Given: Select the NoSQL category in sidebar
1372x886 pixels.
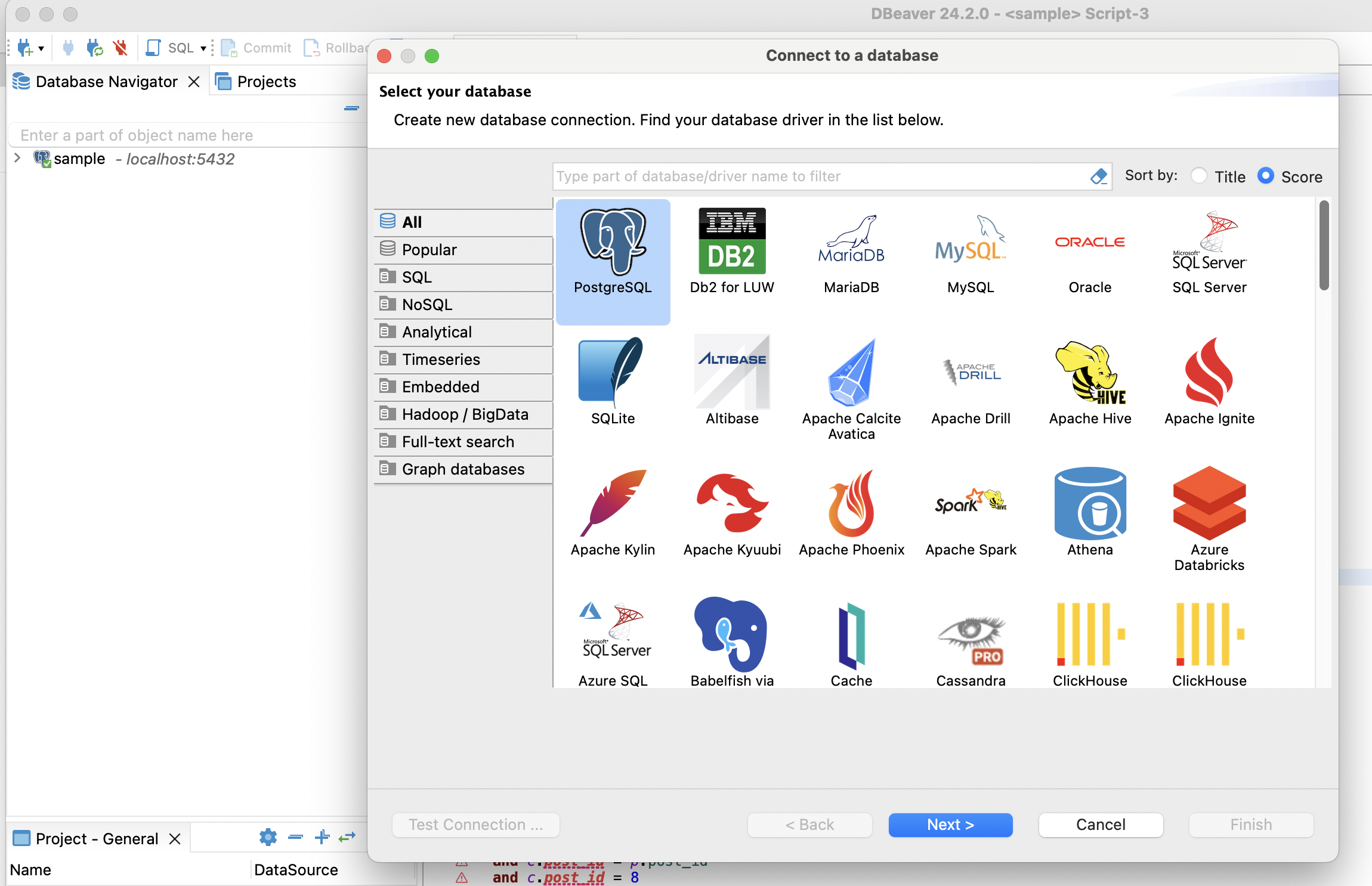Looking at the screenshot, I should pos(427,305).
